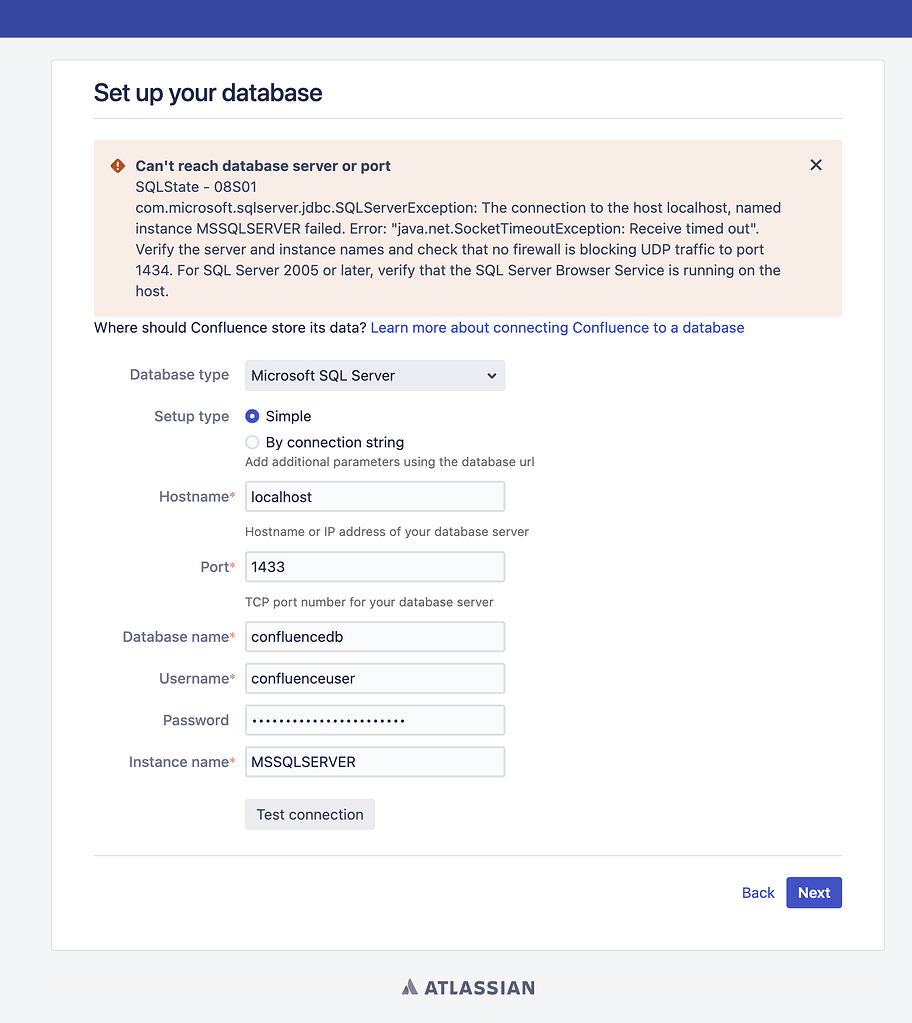Screen dimensions: 912x1023
Task: Click the Hostname input field
Action: tap(375, 497)
